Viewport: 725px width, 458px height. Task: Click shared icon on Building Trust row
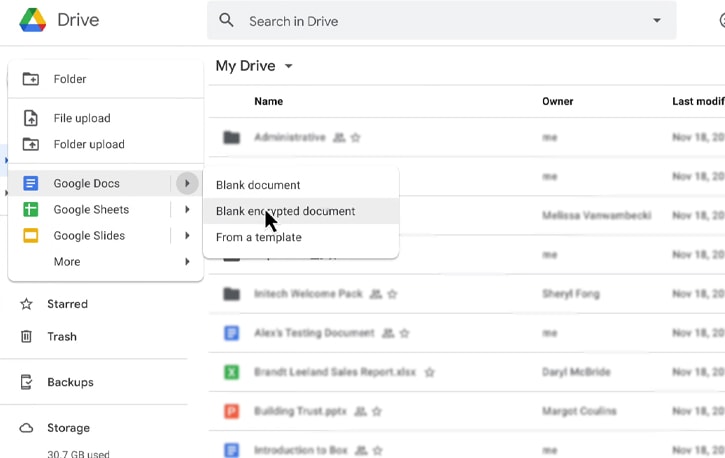[361, 411]
